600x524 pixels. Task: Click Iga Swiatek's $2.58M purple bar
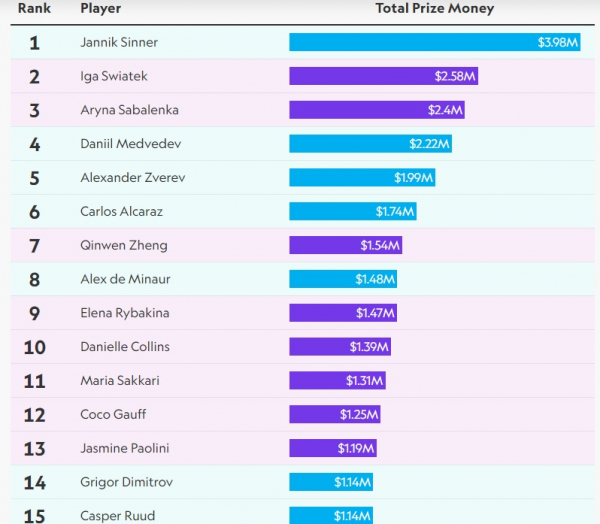384,76
